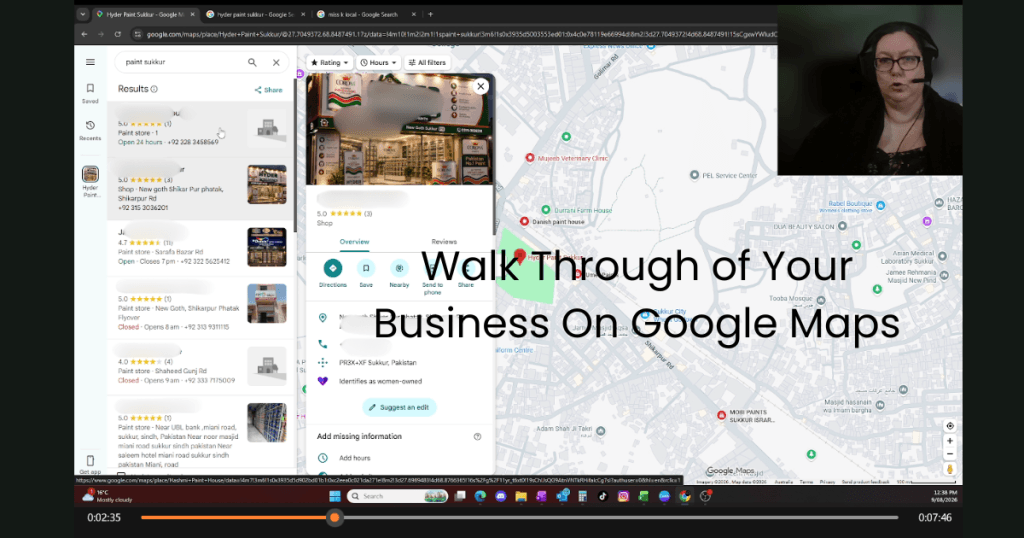Click the show your location map button
Viewport: 1024px width, 538px height.
[x=950, y=426]
